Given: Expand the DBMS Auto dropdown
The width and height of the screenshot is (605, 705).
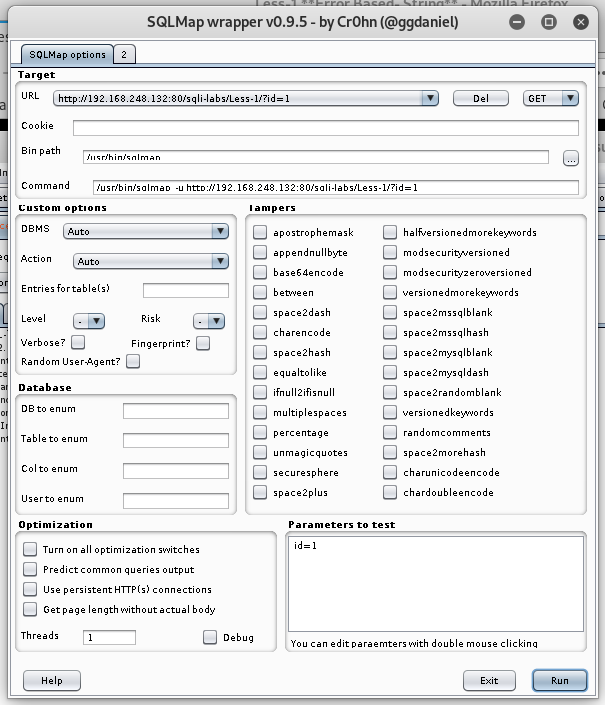Looking at the screenshot, I should tap(146, 231).
